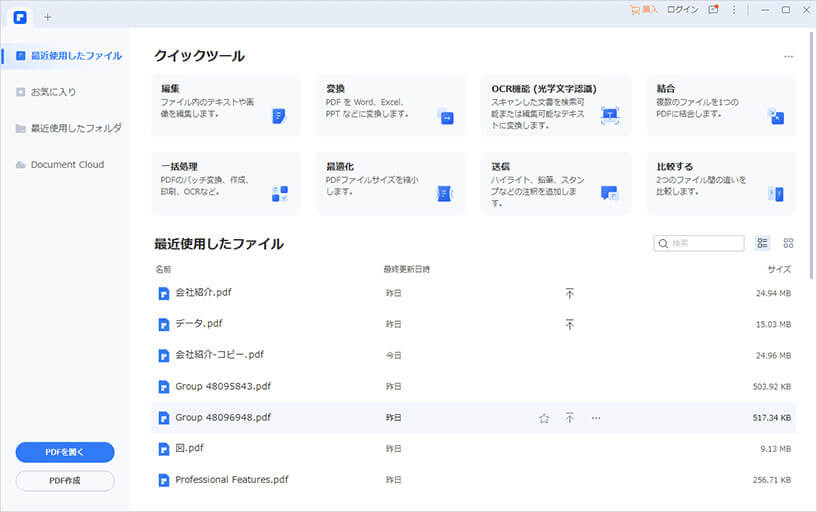This screenshot has width=817, height=512.
Task: Launch the 変換 (Convert) PDF tool
Action: [x=390, y=104]
